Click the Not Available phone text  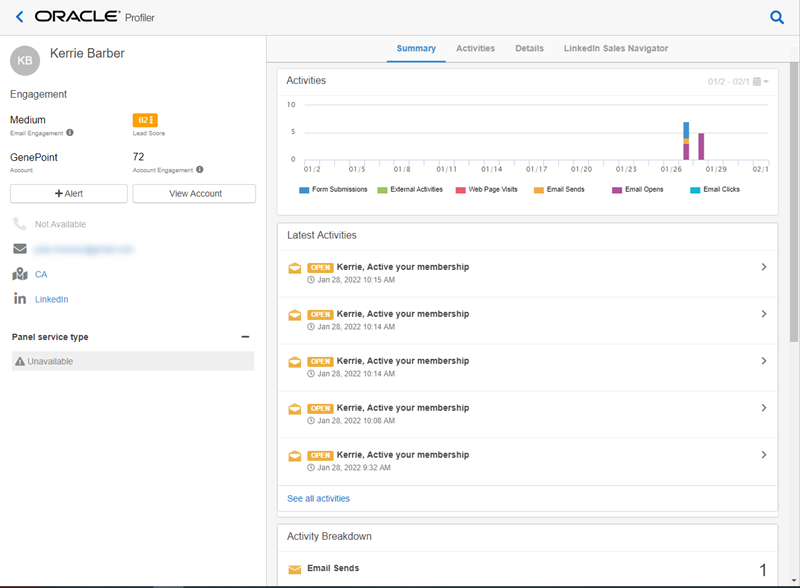pyautogui.click(x=60, y=224)
